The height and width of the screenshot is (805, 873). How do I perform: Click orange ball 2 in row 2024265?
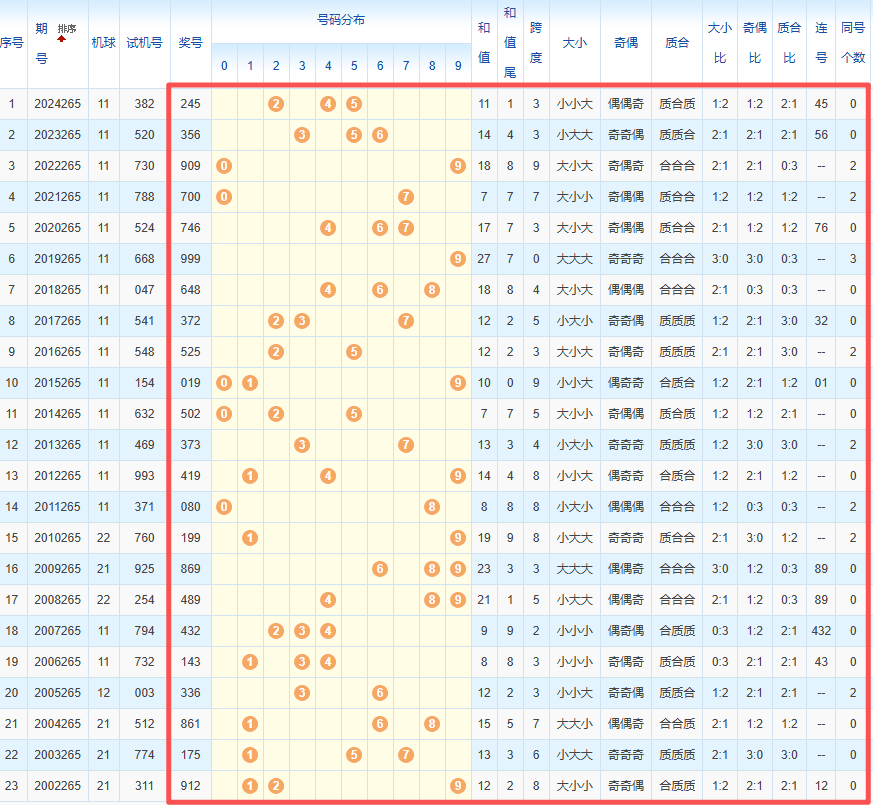click(x=276, y=104)
